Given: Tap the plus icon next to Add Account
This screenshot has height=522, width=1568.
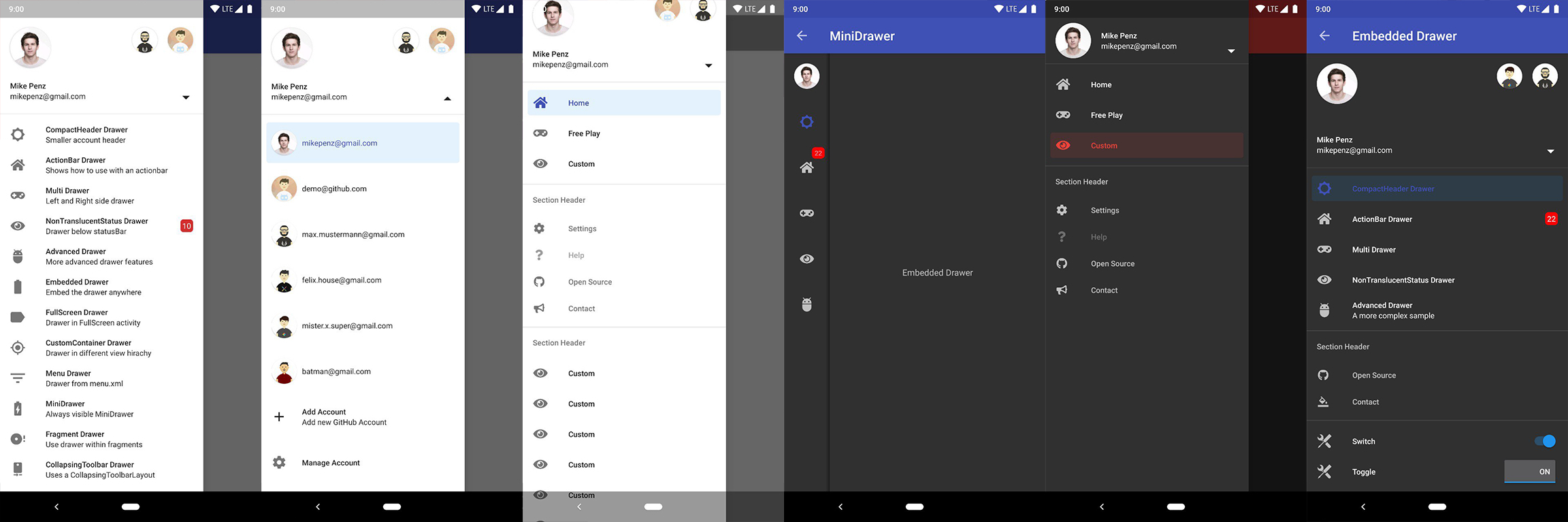Looking at the screenshot, I should (x=279, y=417).
